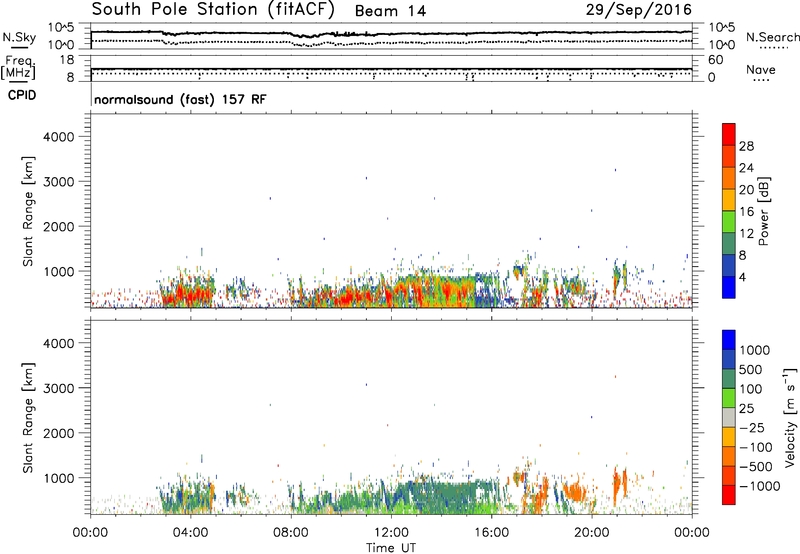Click the '16:00' time tick label
This screenshot has height=554, width=800.
[491, 533]
